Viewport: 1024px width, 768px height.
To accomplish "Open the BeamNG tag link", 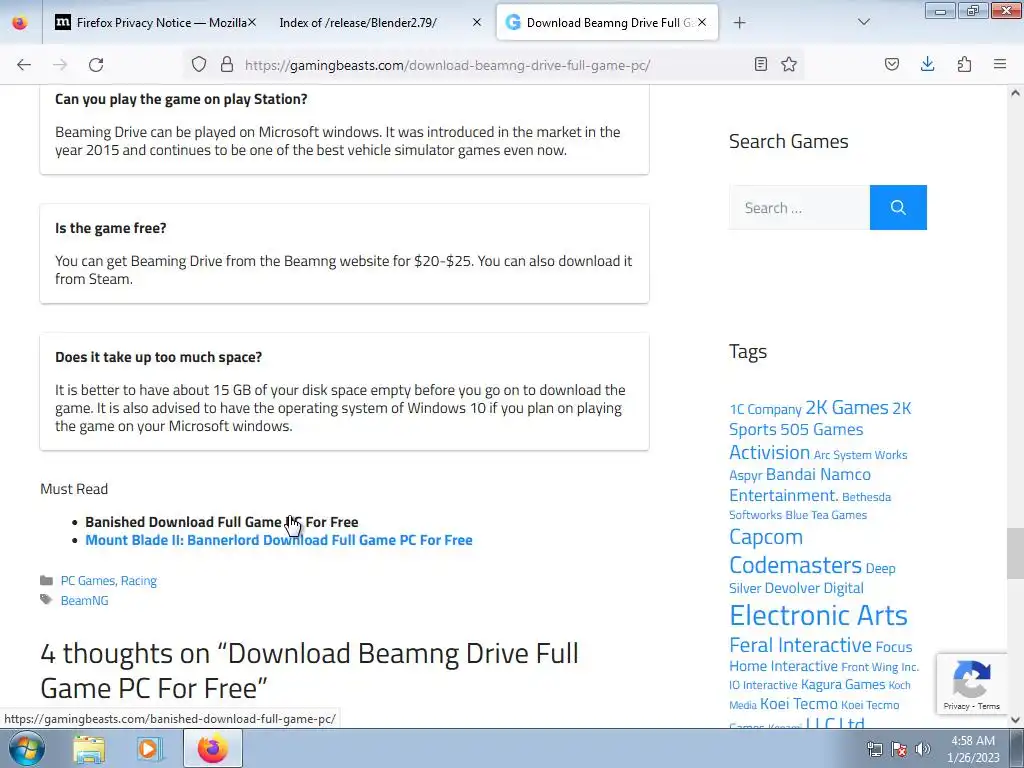I will click(x=84, y=600).
